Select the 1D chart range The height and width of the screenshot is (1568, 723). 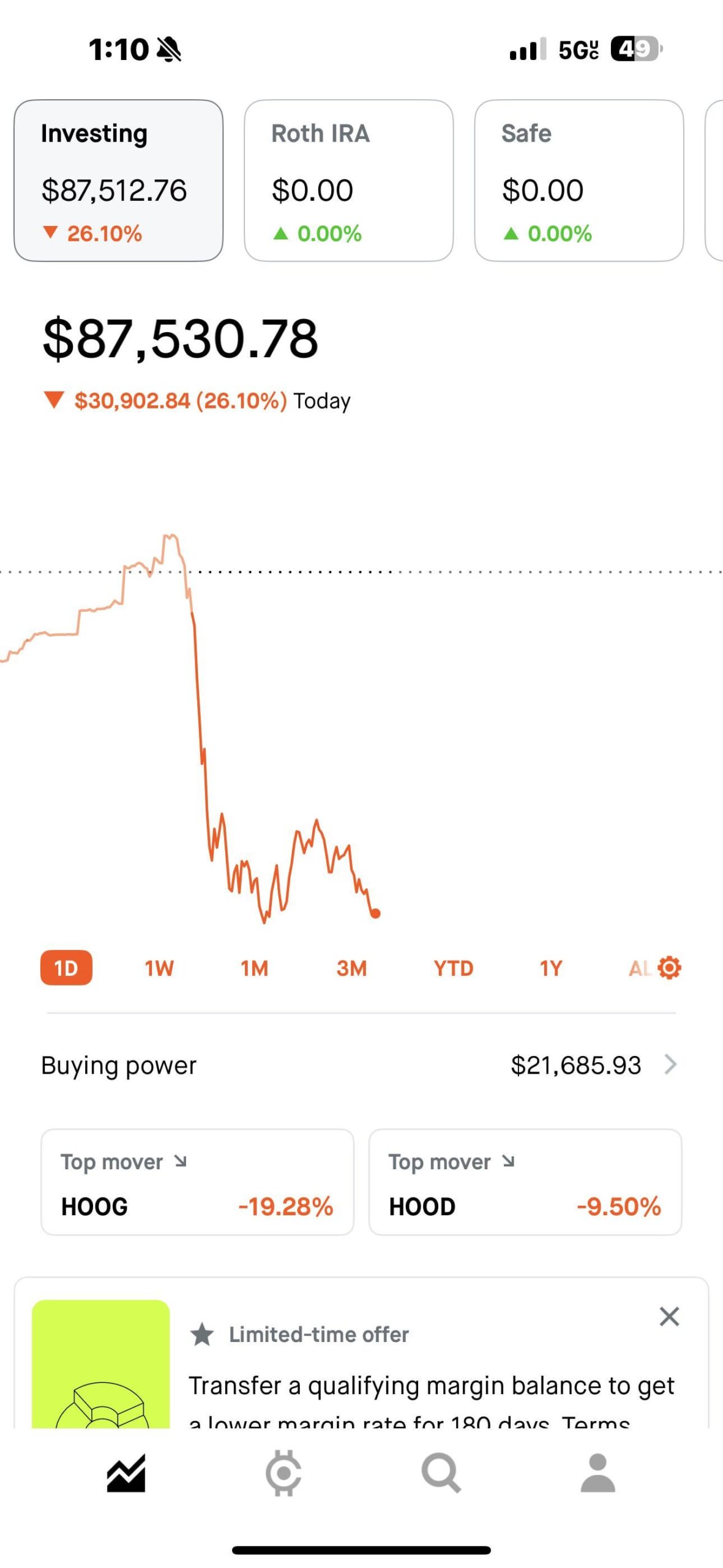click(66, 968)
